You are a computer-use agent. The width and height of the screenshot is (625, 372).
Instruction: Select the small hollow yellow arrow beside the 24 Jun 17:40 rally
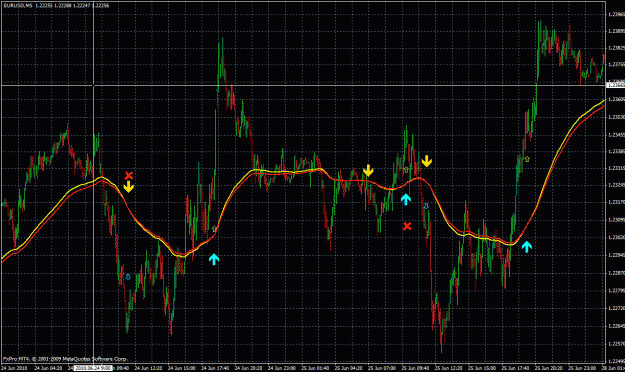point(214,229)
